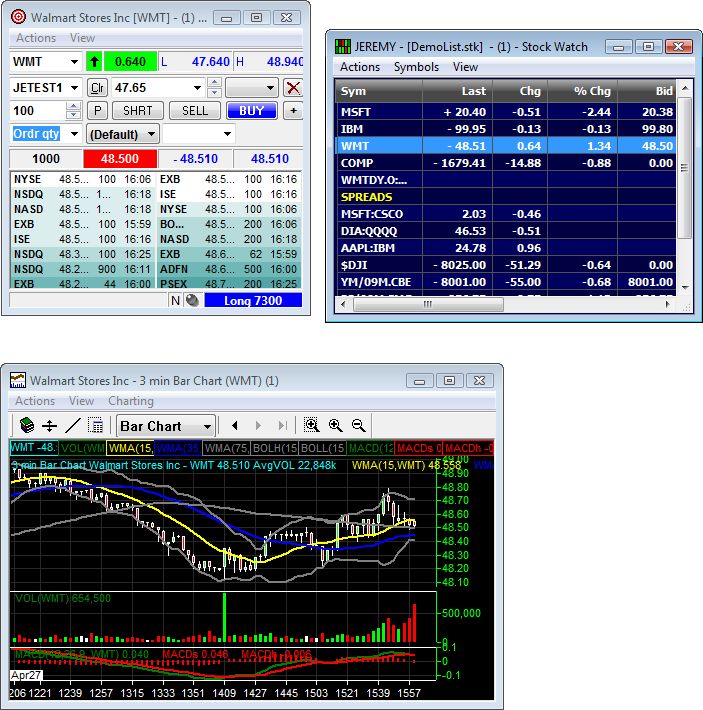Click the P button beside quantity

tap(97, 110)
